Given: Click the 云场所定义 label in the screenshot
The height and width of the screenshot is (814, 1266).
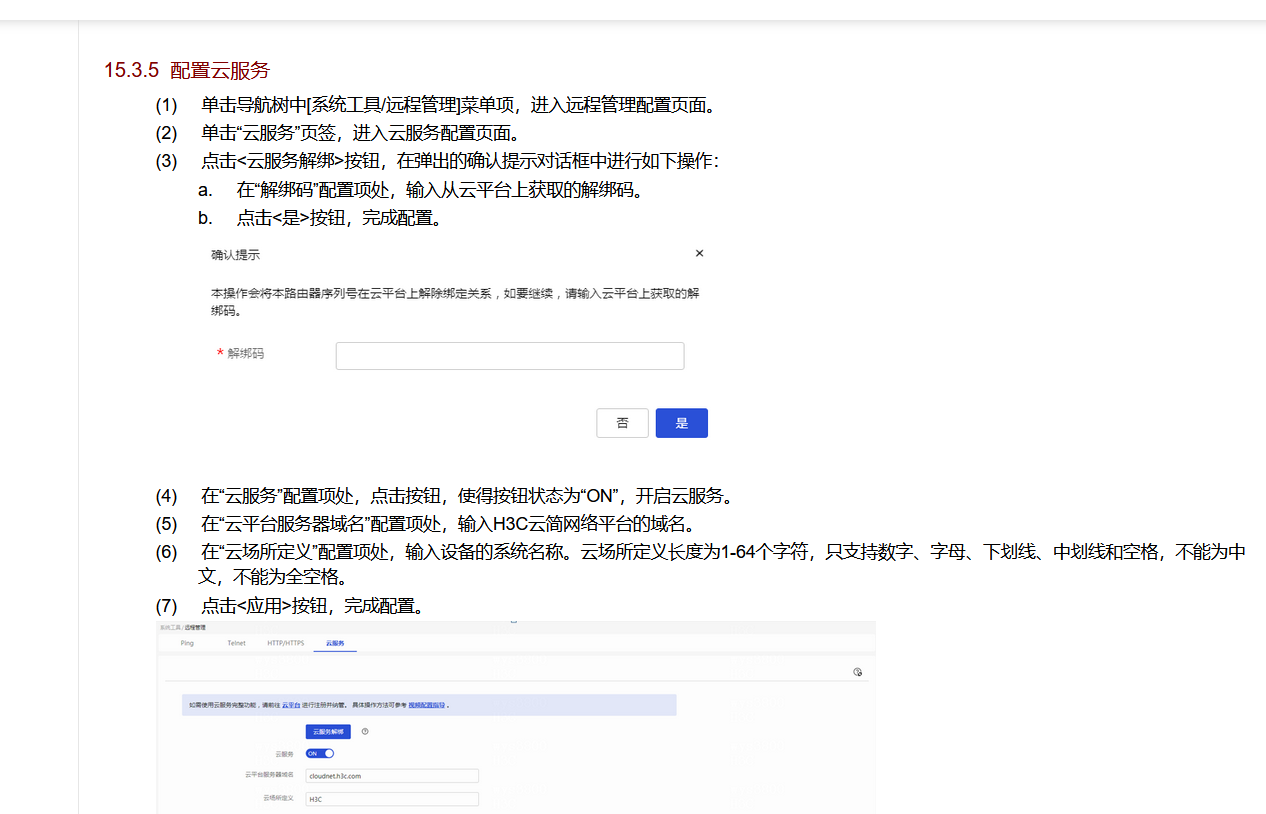Looking at the screenshot, I should pos(278,799).
